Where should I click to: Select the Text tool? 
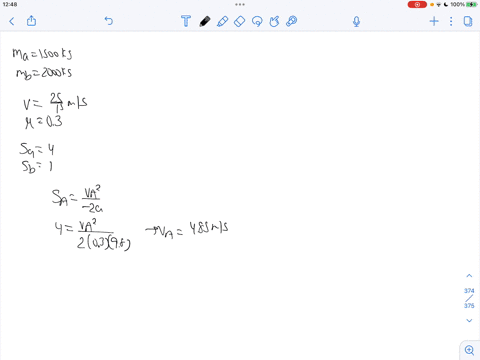pos(186,21)
